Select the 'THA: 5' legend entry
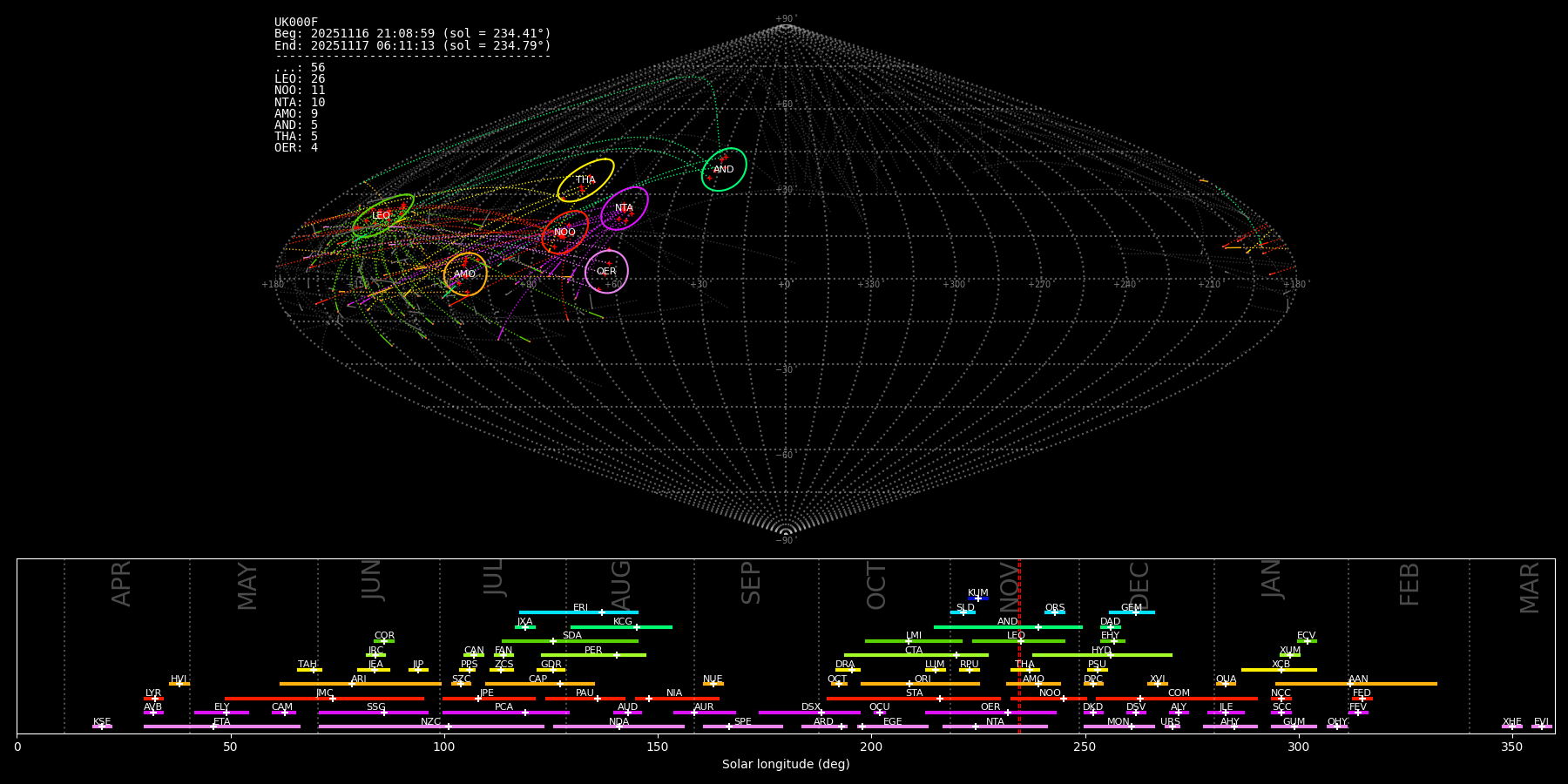The width and height of the screenshot is (1568, 784). tap(296, 137)
